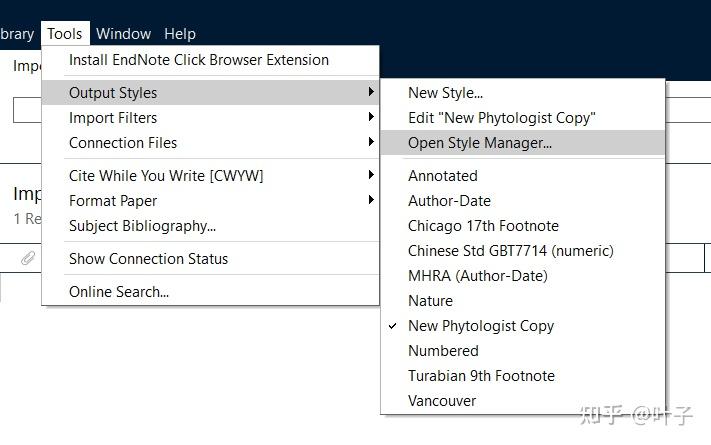Select the Annotated output style
The width and height of the screenshot is (711, 445).
(x=523, y=176)
